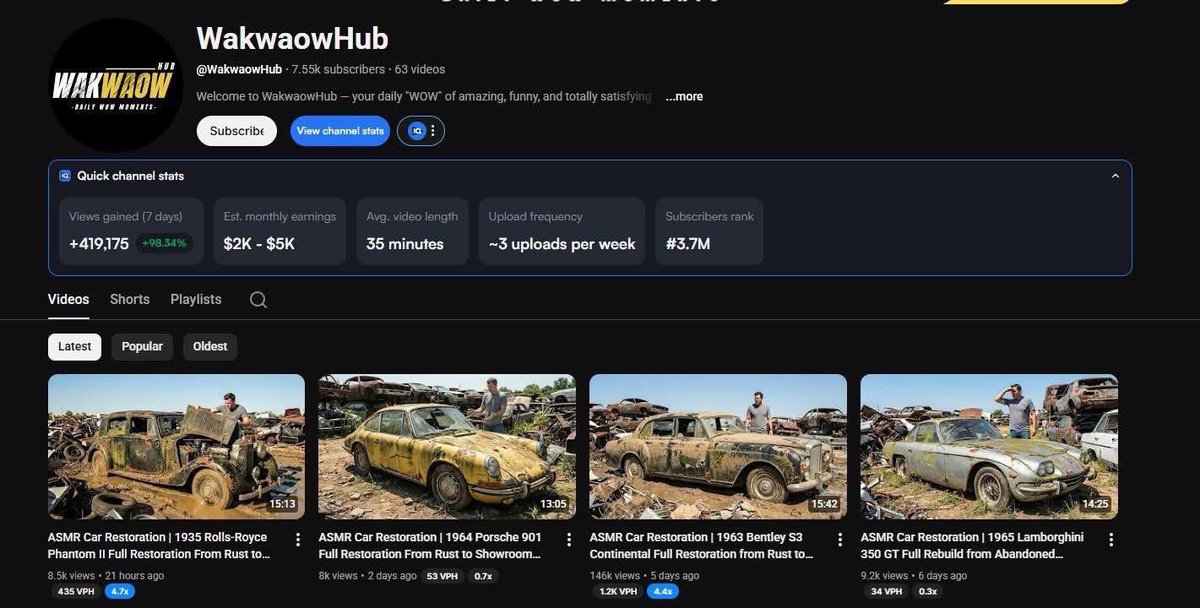The width and height of the screenshot is (1200, 608).
Task: Open options menu for the Rolls-Royce Phantom II video
Action: (297, 540)
